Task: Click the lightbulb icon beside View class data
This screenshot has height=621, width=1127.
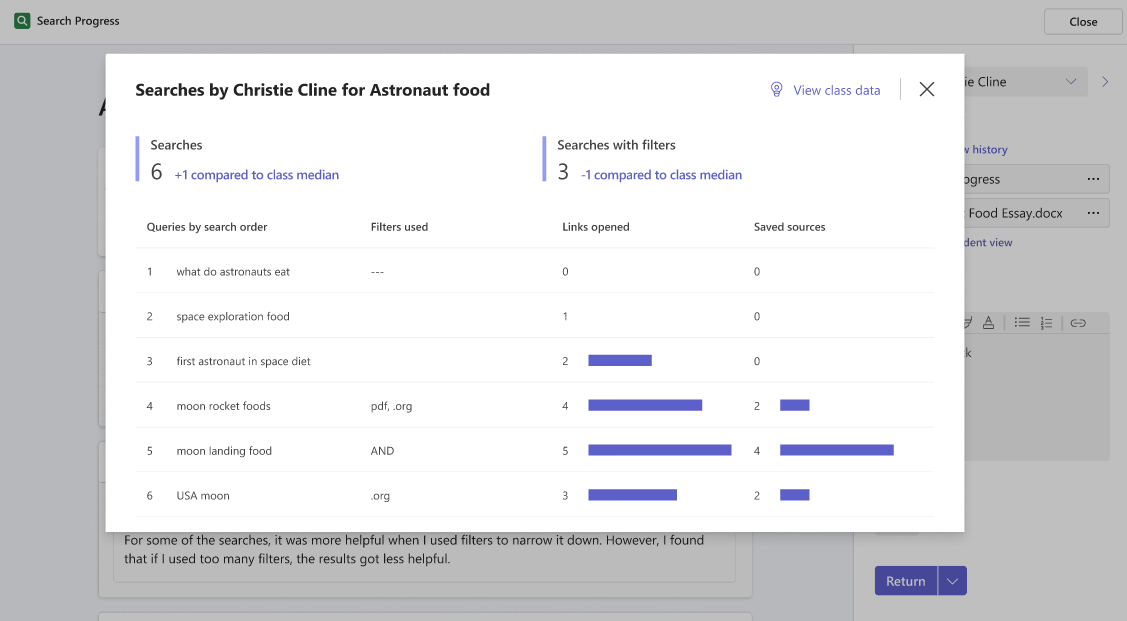Action: [777, 89]
